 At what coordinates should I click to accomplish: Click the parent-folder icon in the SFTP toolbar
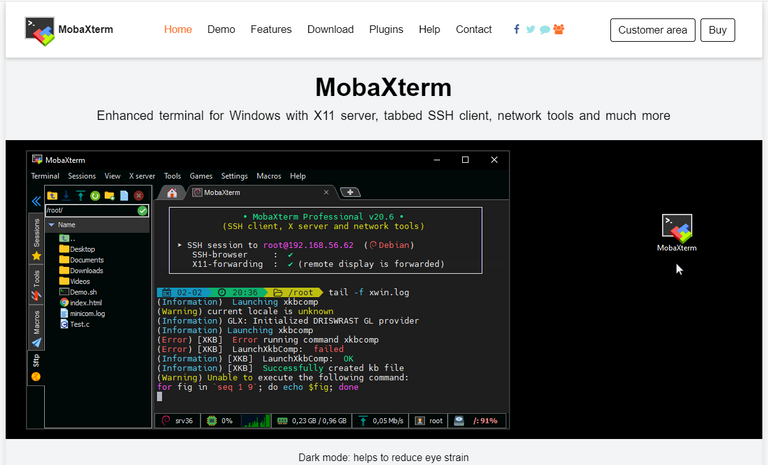[x=52, y=196]
